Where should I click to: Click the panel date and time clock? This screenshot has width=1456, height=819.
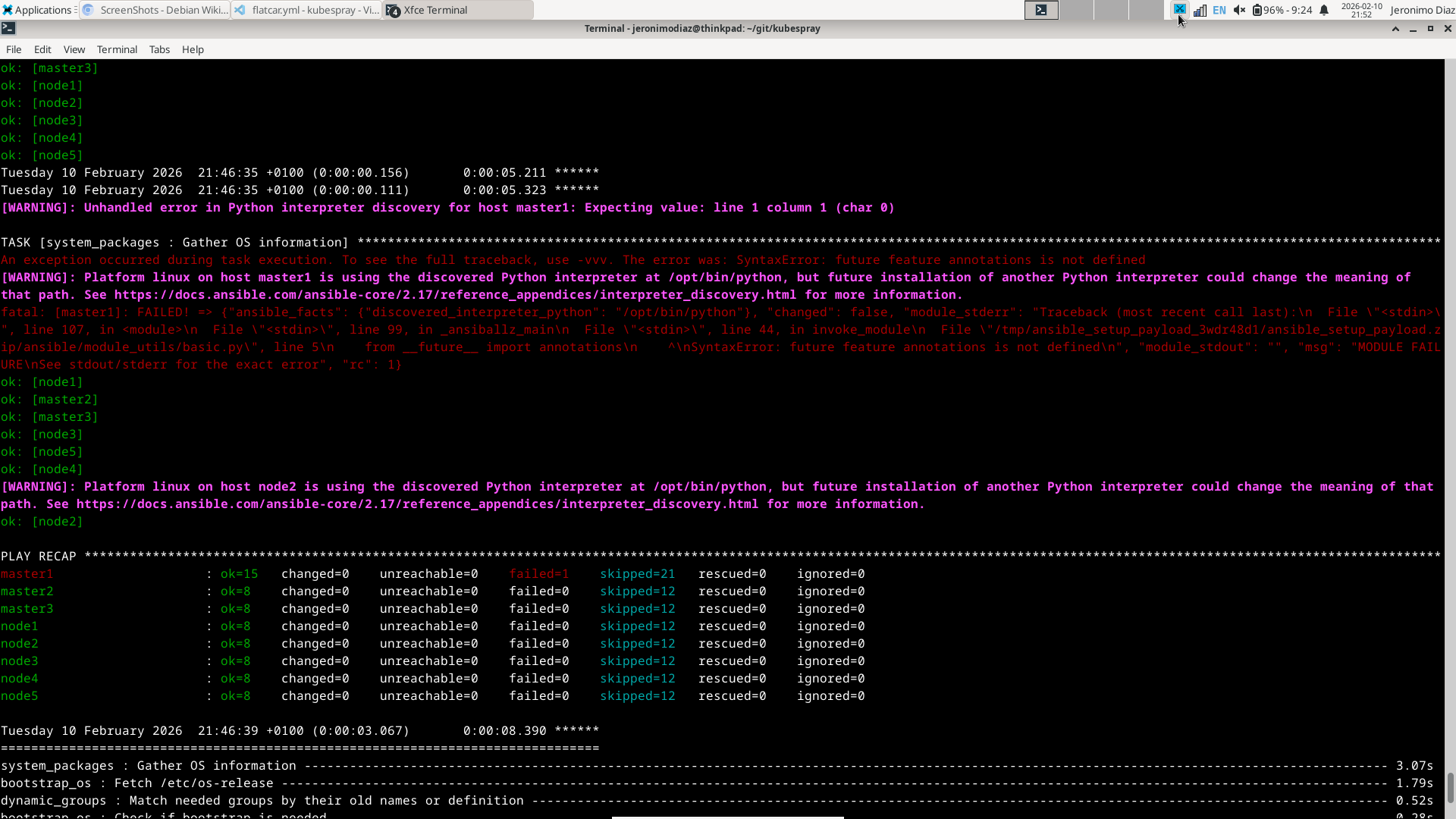[1361, 10]
